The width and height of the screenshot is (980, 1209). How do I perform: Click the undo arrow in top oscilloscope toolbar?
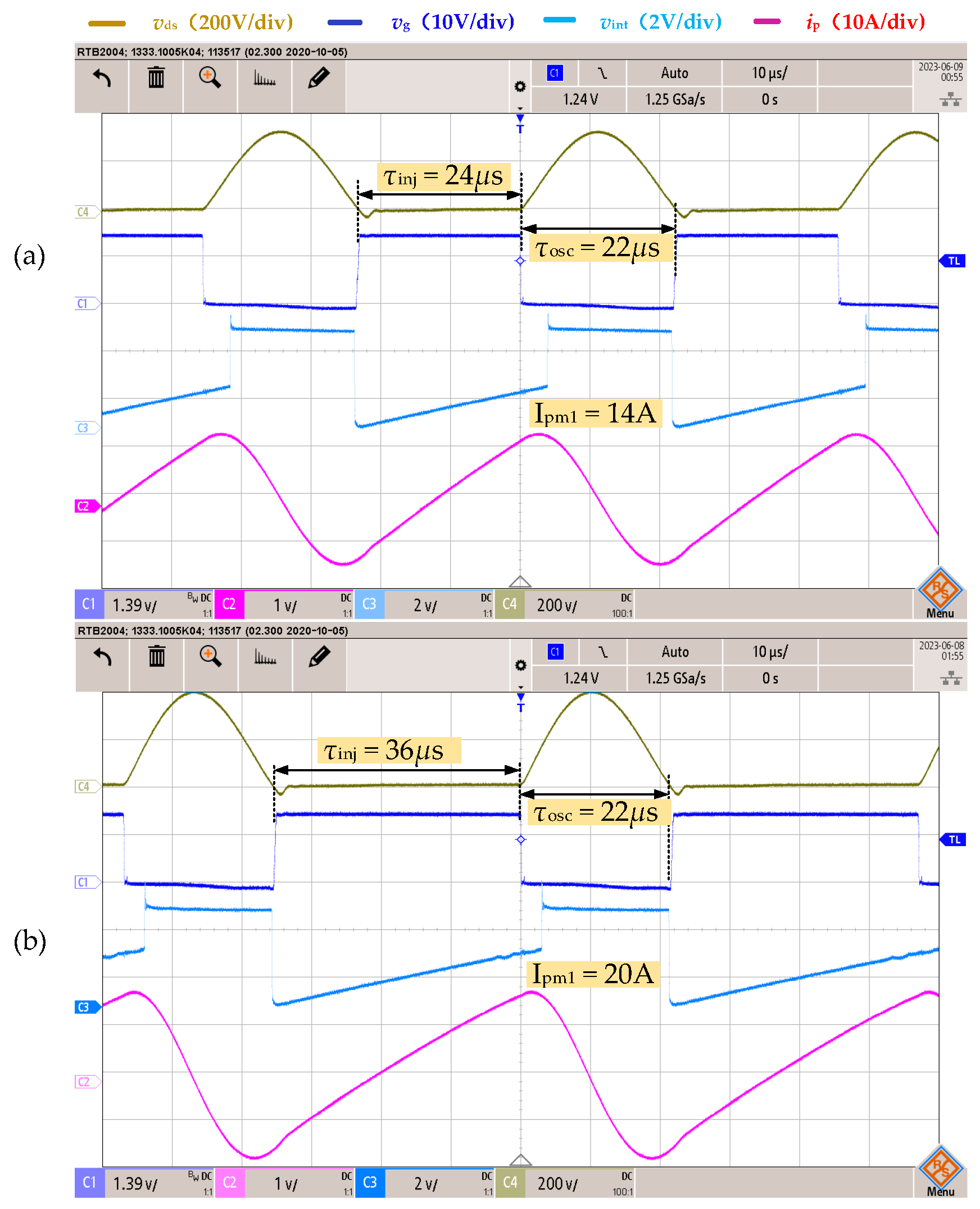(102, 78)
